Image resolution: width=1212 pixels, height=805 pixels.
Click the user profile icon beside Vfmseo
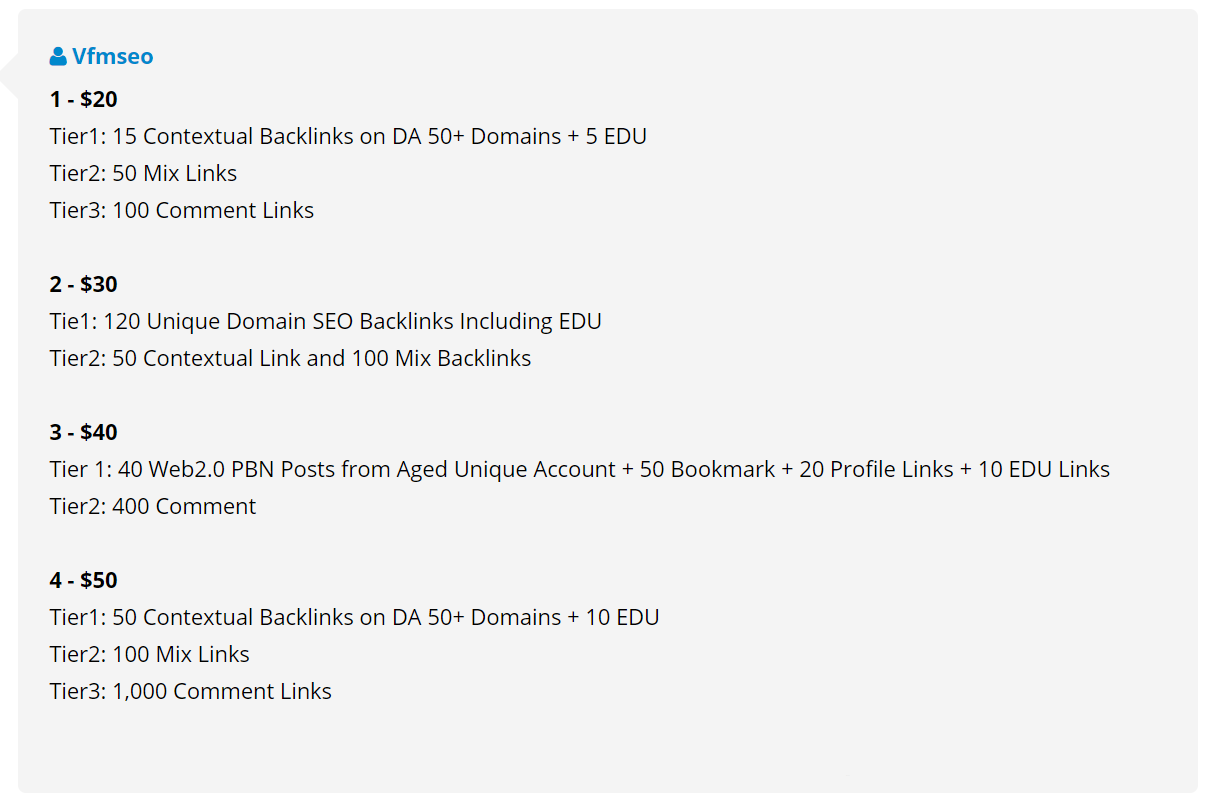point(58,57)
